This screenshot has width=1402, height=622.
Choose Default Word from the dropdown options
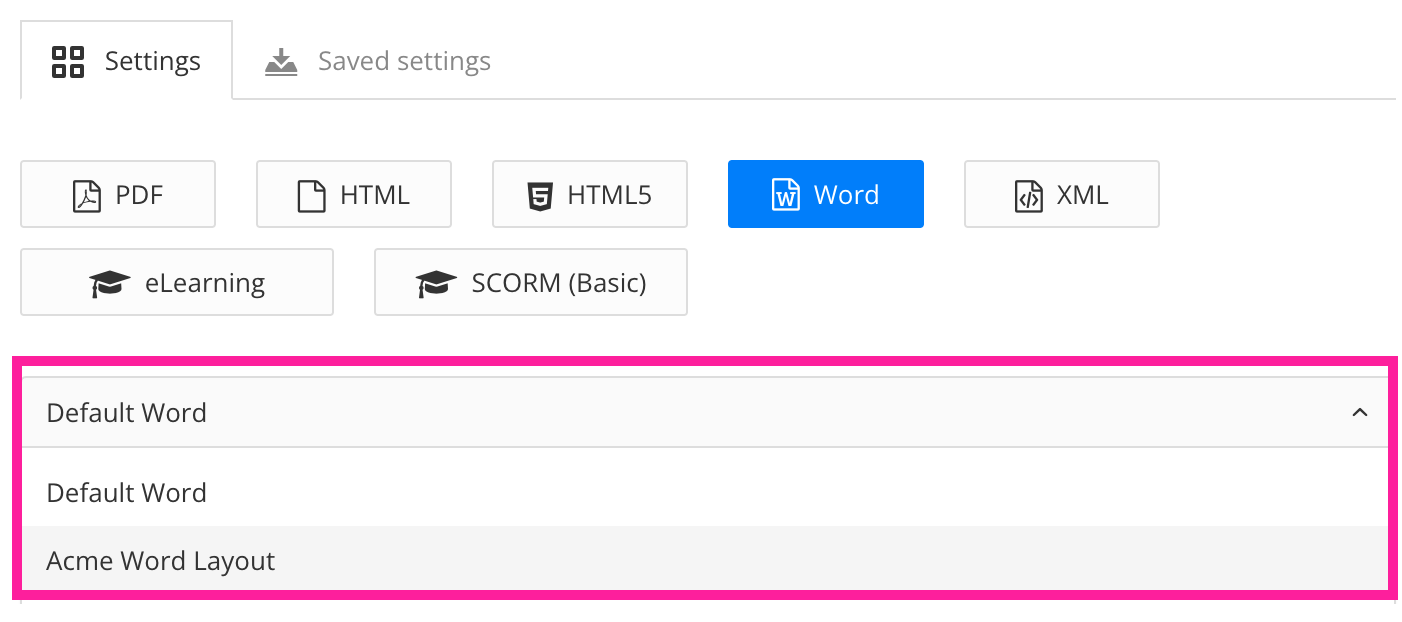126,492
